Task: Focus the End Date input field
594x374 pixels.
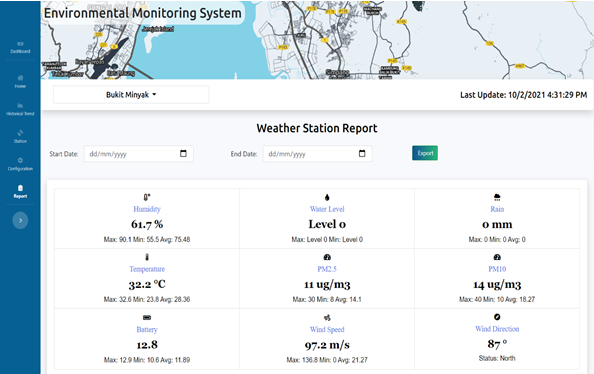Action: point(317,153)
